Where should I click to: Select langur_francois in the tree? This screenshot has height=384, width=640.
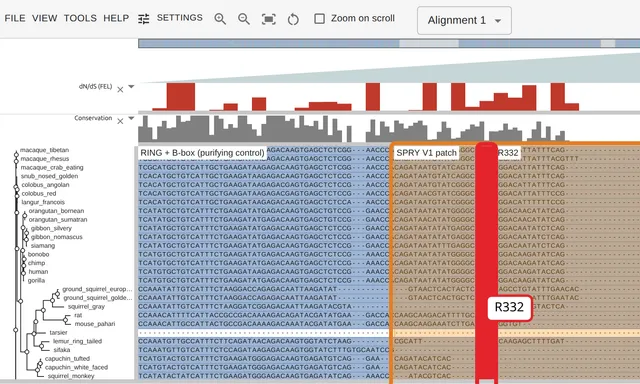(x=43, y=202)
